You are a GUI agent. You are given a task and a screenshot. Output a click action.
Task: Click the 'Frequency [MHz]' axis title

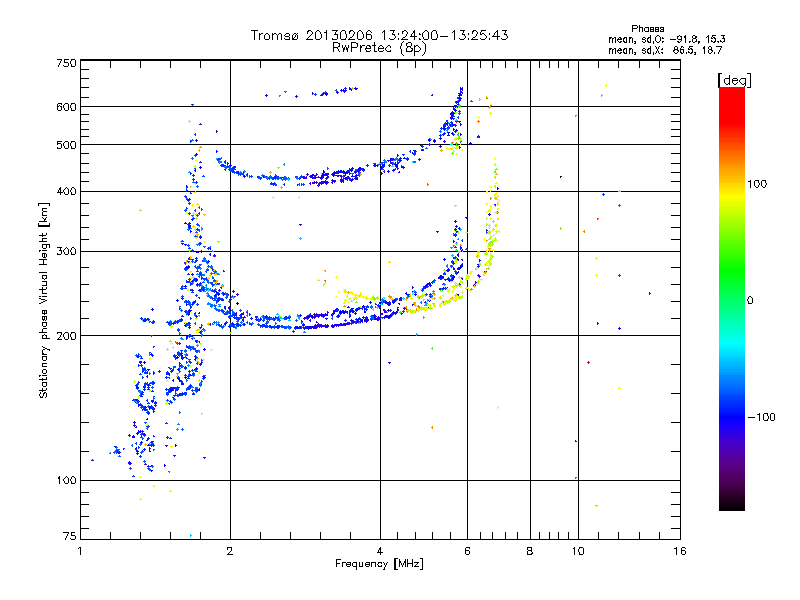point(379,564)
